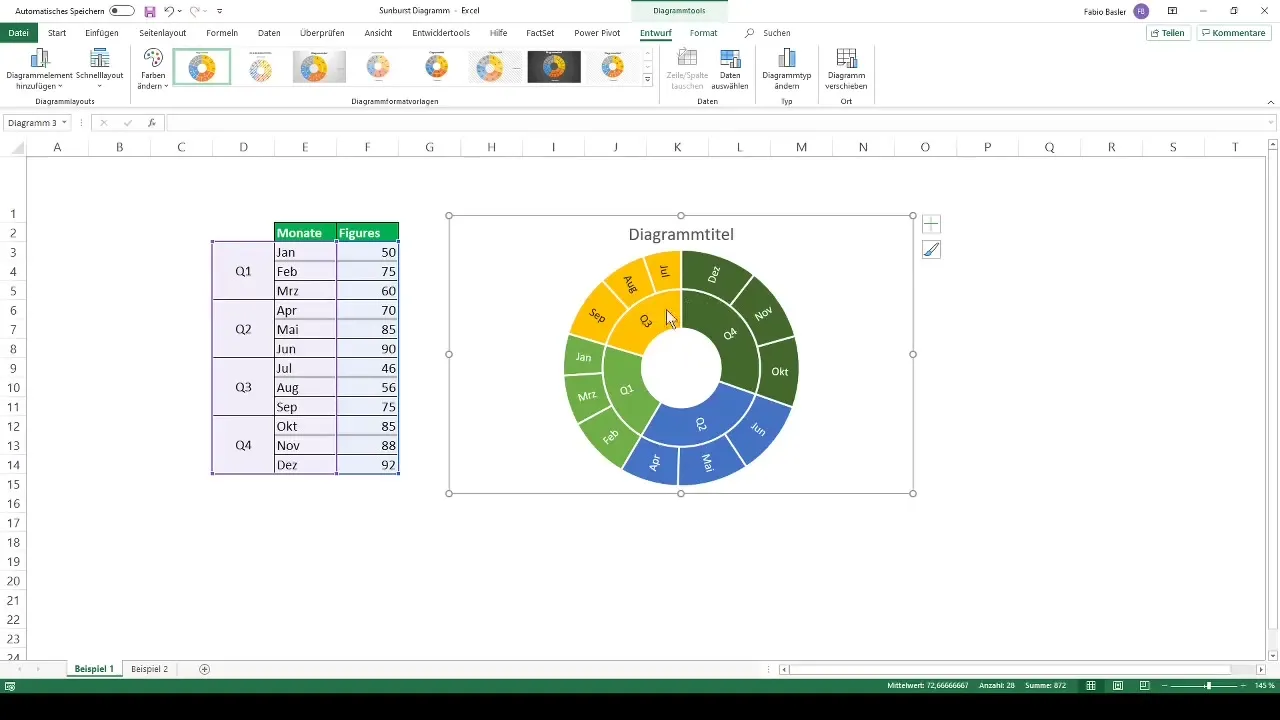Select the first chart style thumbnail
The height and width of the screenshot is (720, 1280).
(x=202, y=67)
